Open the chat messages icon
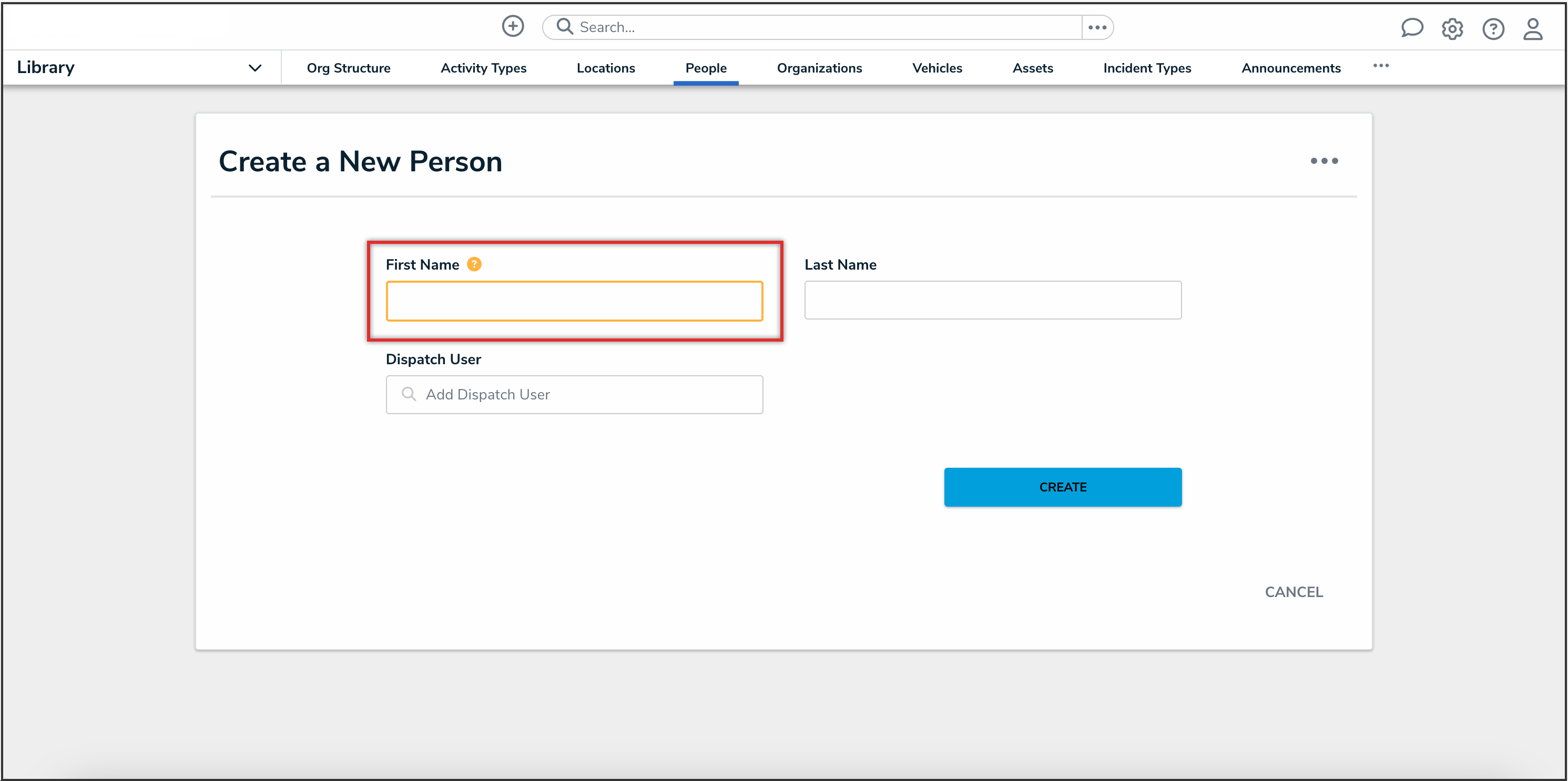The image size is (1568, 781). pos(1411,28)
